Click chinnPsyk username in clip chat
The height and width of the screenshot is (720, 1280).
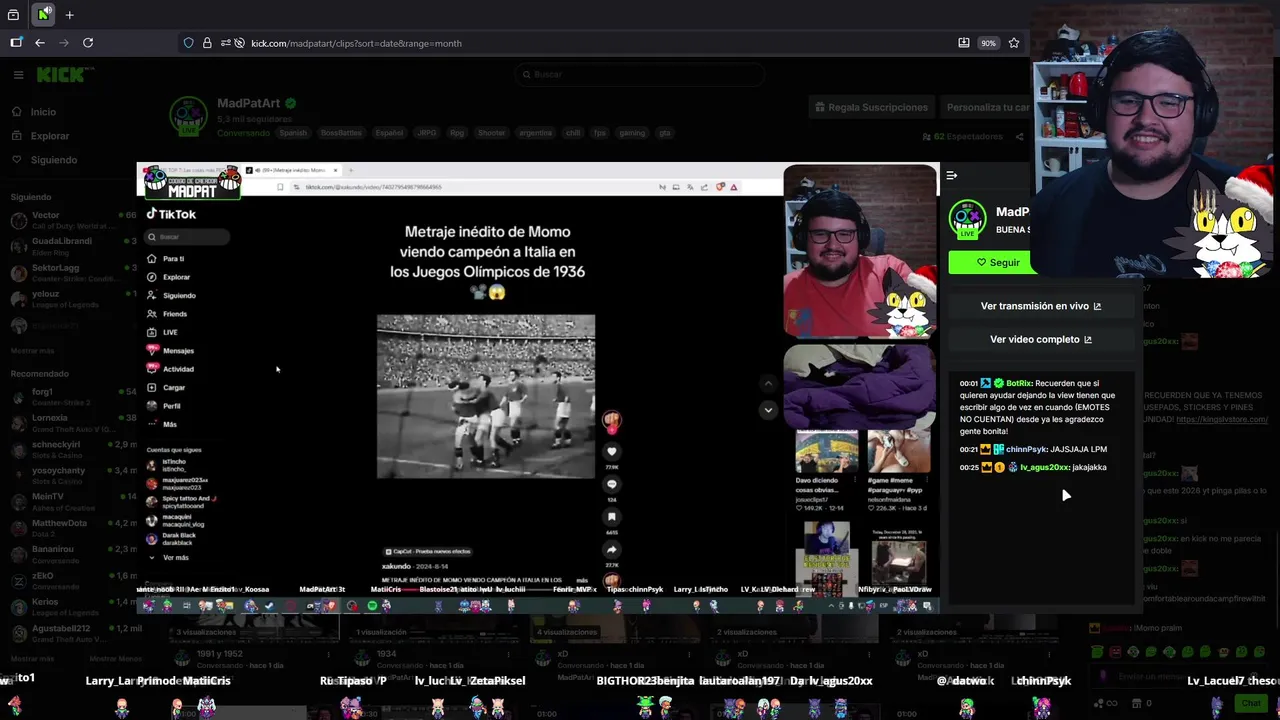tap(1027, 449)
